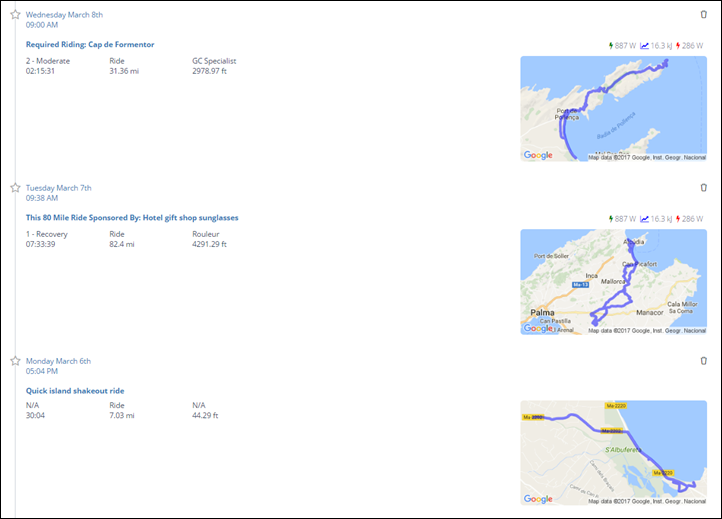The height and width of the screenshot is (519, 722).
Task: Trash the Tuesday 80 mile ride
Action: pyautogui.click(x=704, y=188)
